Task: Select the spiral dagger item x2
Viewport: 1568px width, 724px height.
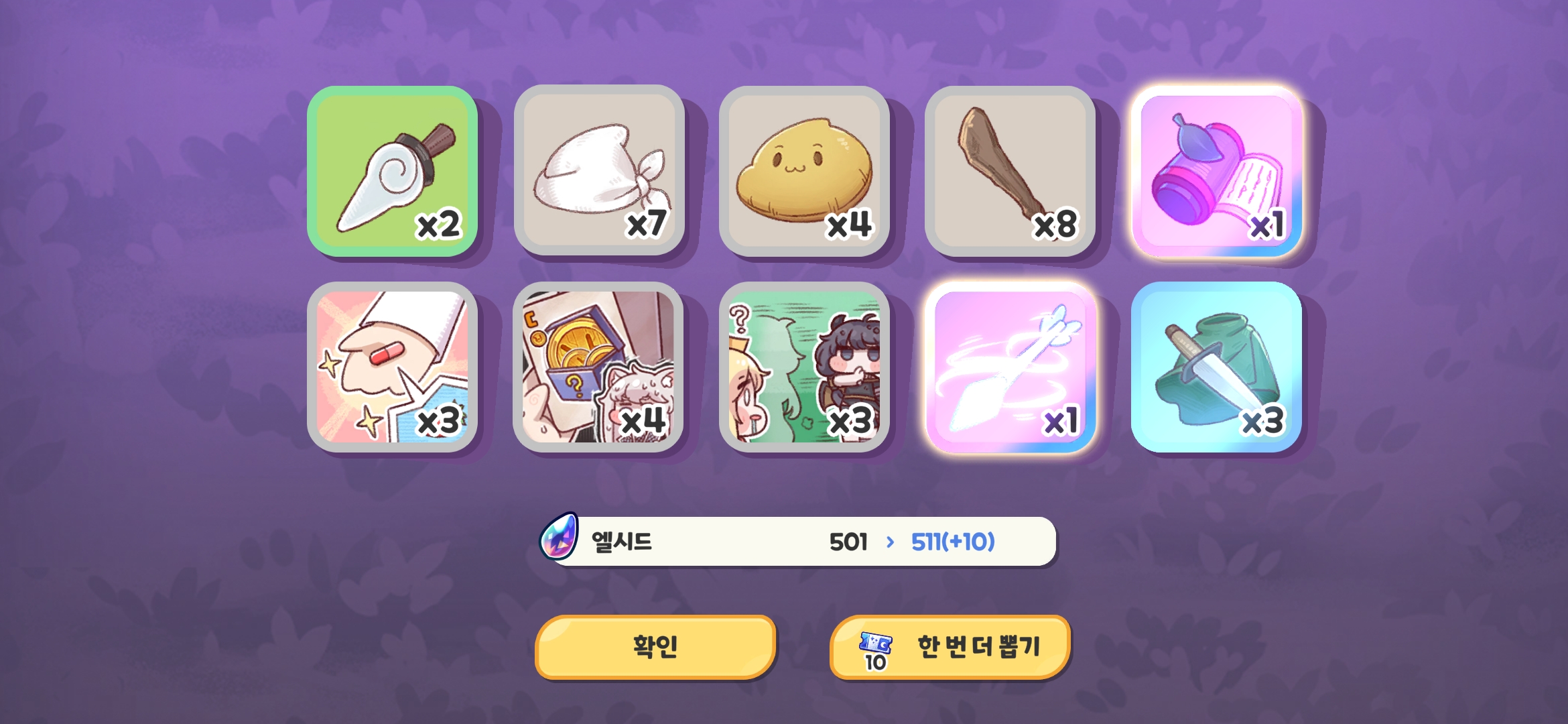Action: pos(392,171)
